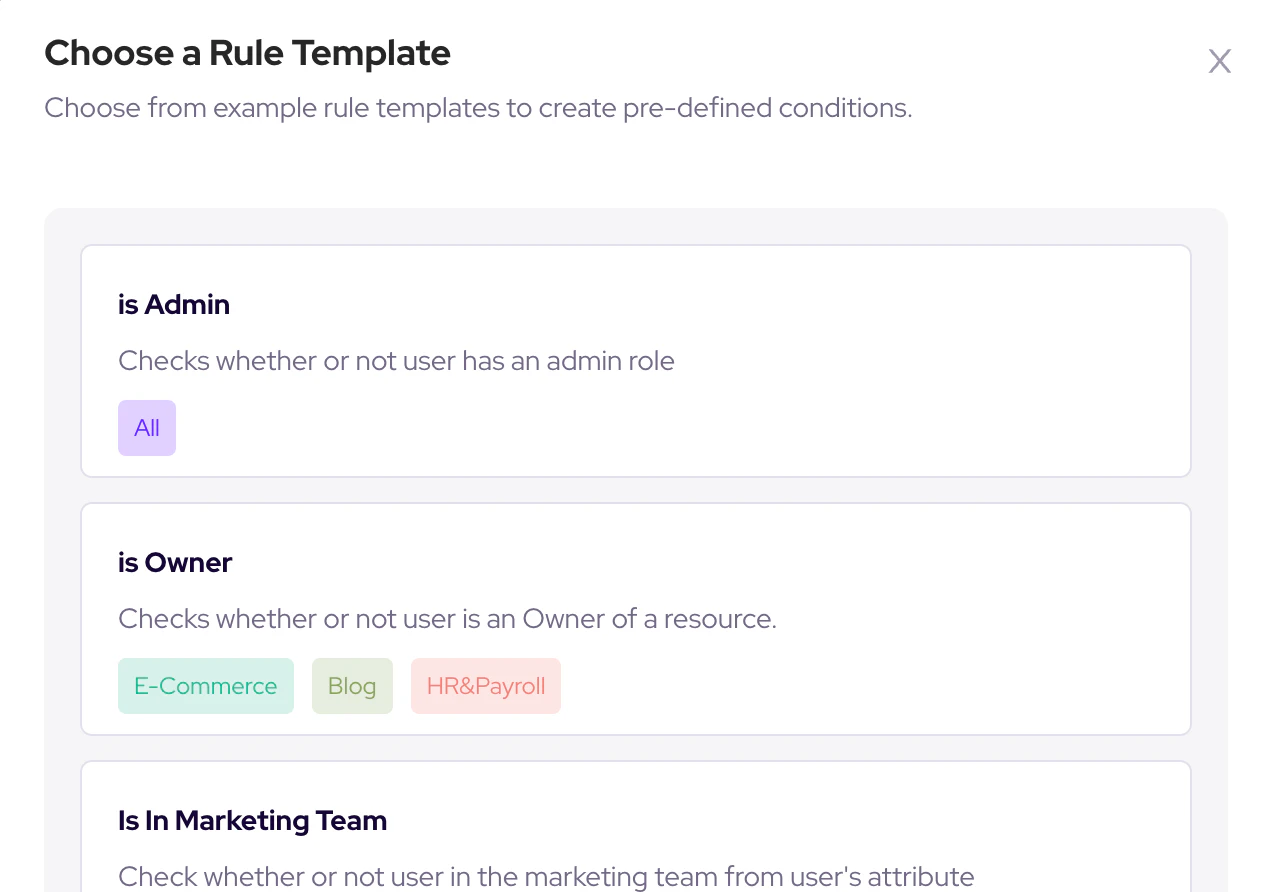Click the marketing team attribute description

(546, 876)
